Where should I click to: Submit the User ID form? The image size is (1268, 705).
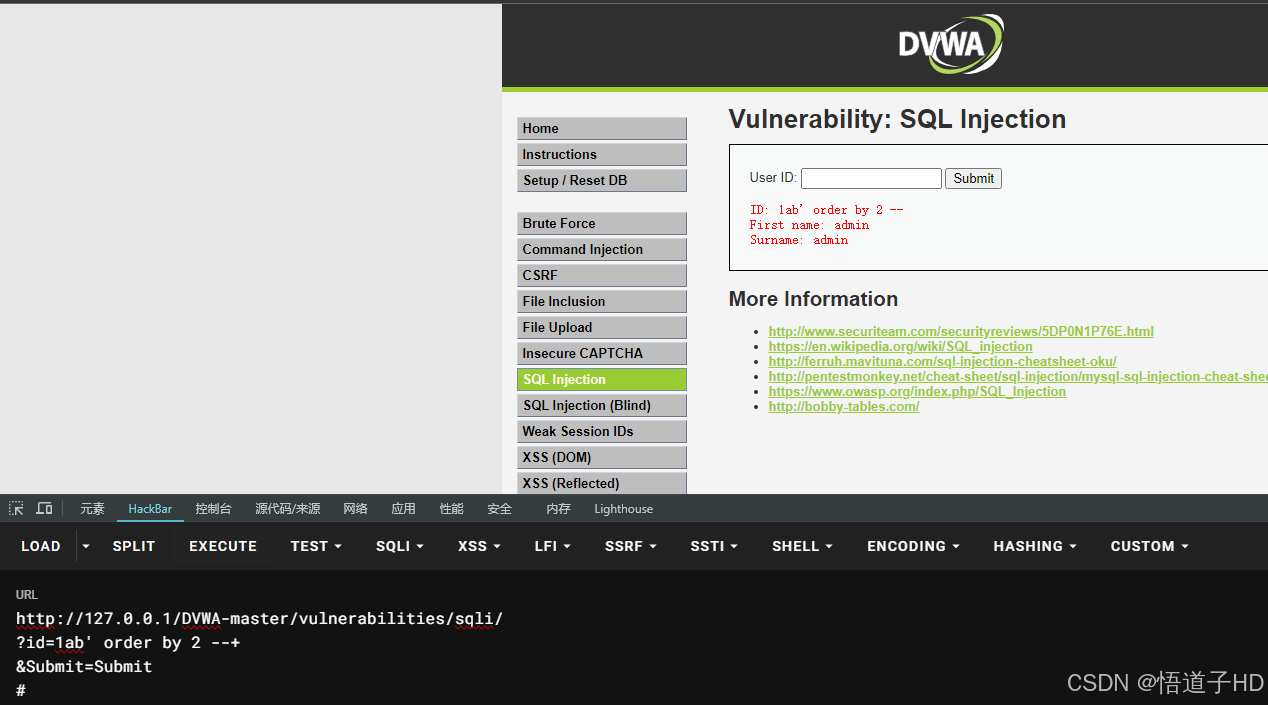pos(973,178)
